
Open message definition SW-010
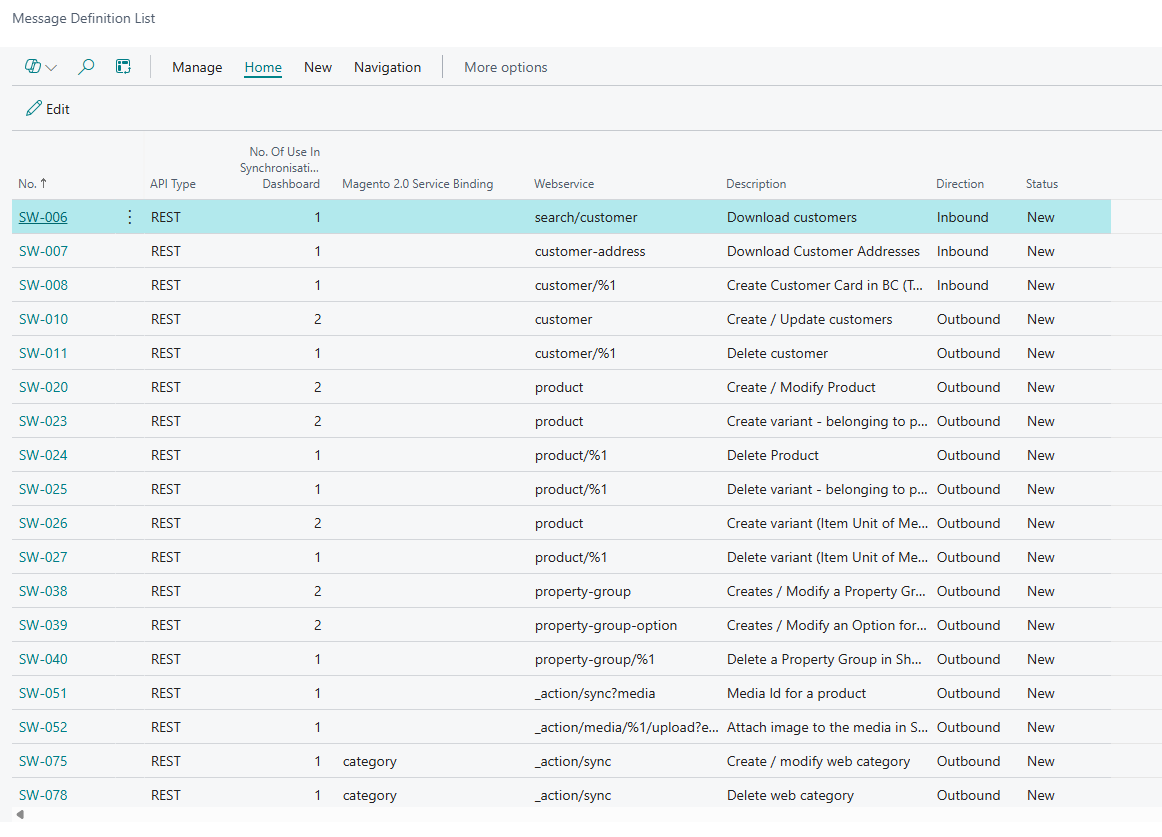click(43, 320)
